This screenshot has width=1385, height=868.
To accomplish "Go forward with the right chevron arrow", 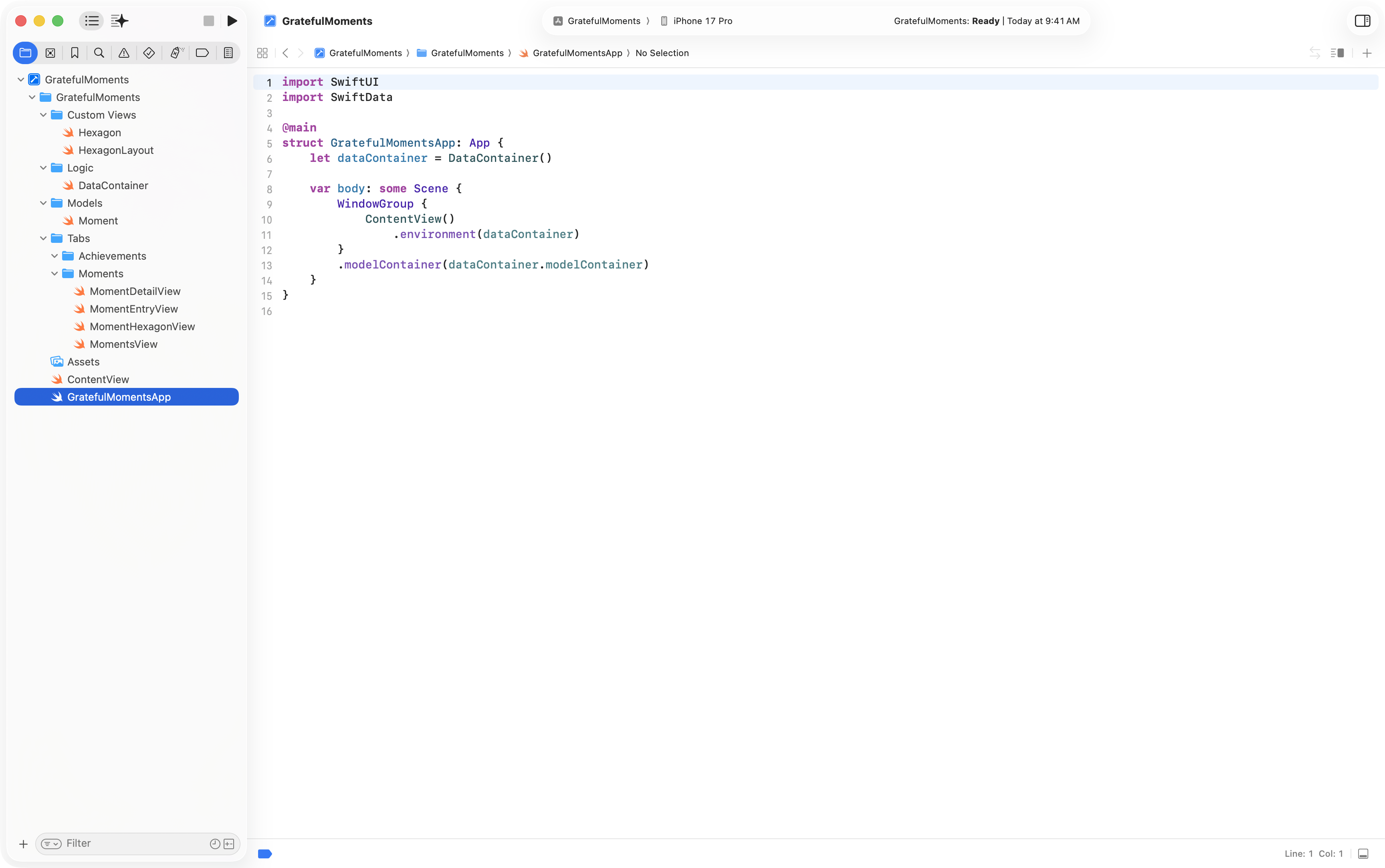I will [301, 53].
